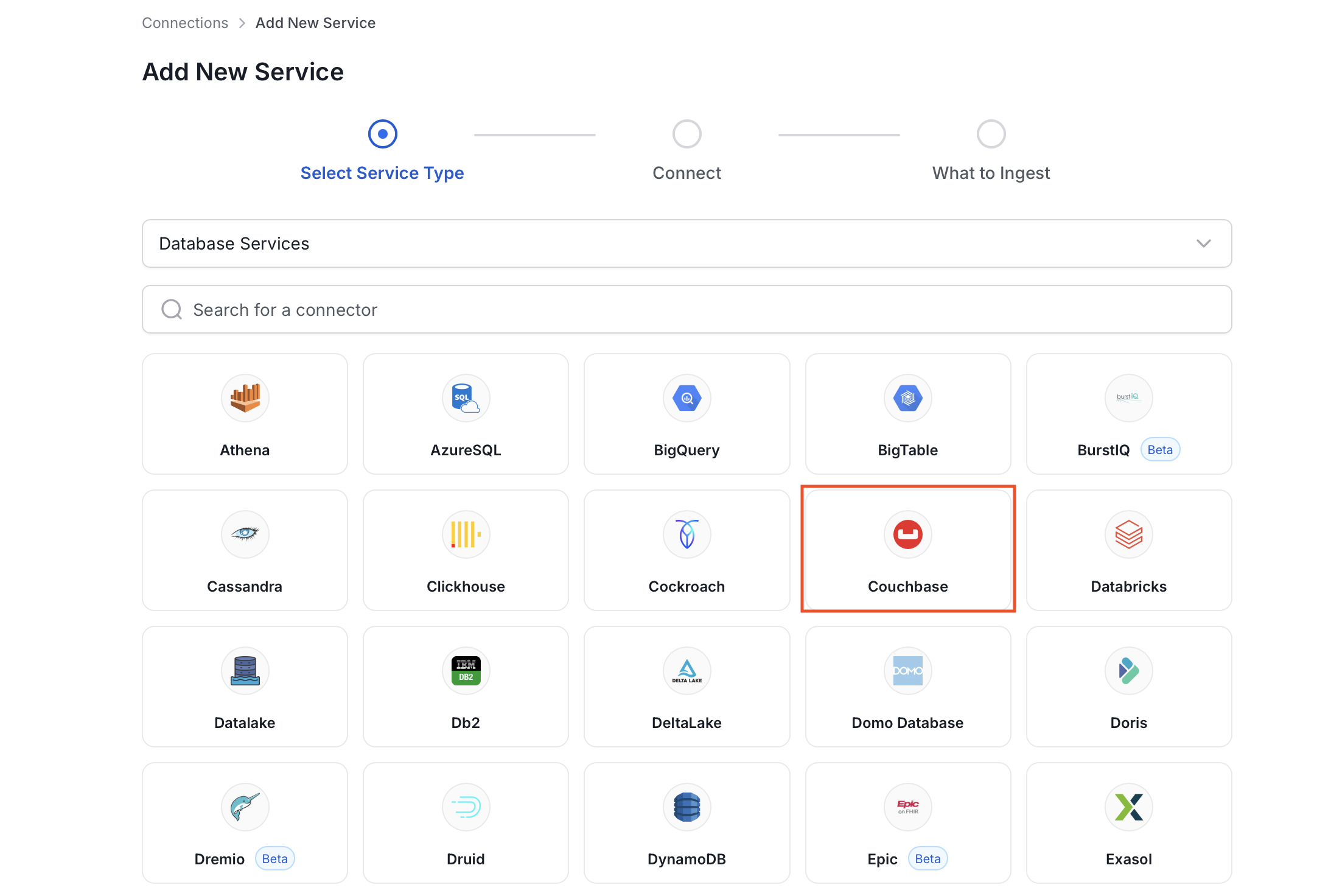
Task: Expand the service type chevron arrow
Action: coord(1203,243)
